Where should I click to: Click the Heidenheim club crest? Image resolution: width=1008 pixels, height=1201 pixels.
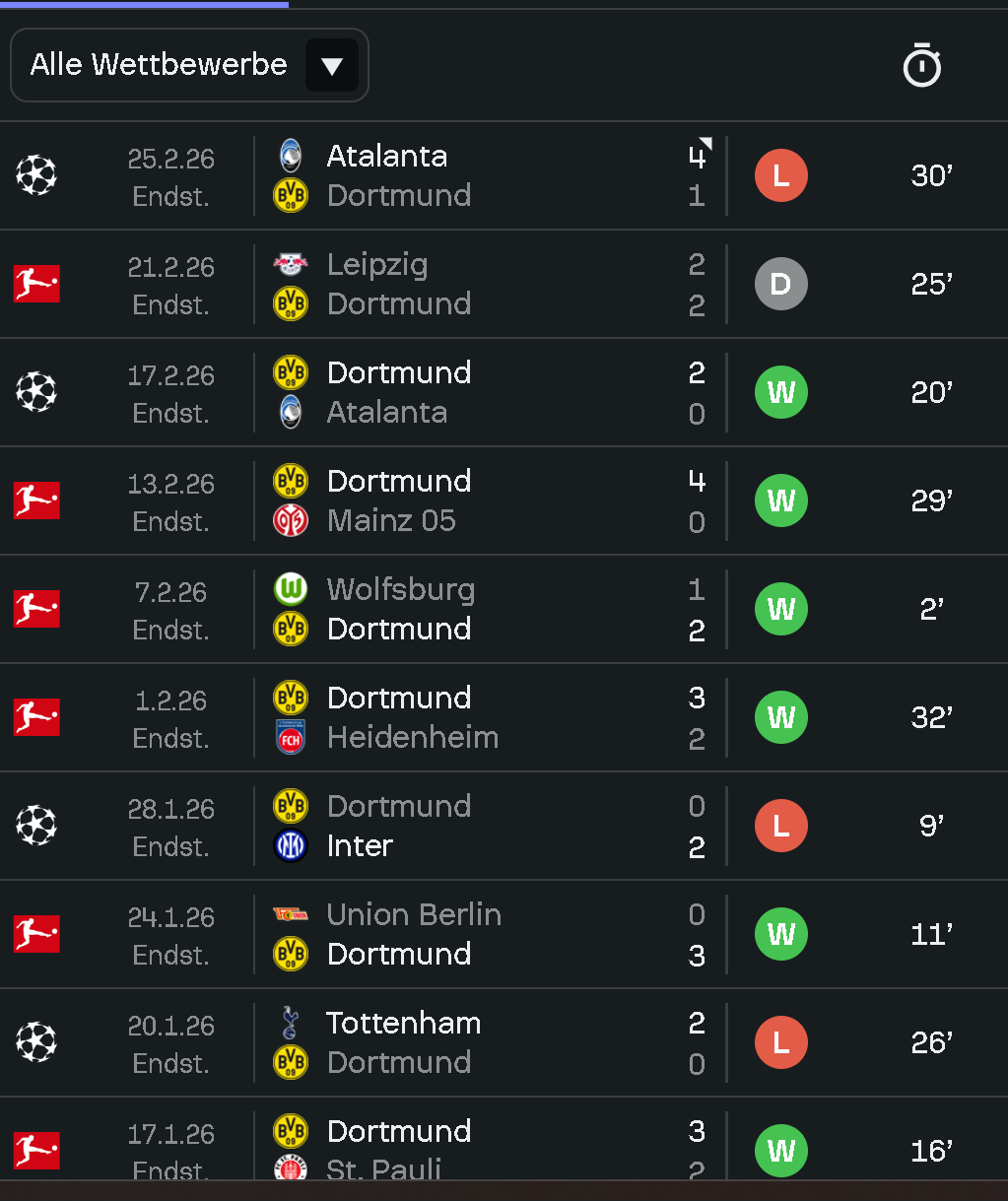coord(291,737)
